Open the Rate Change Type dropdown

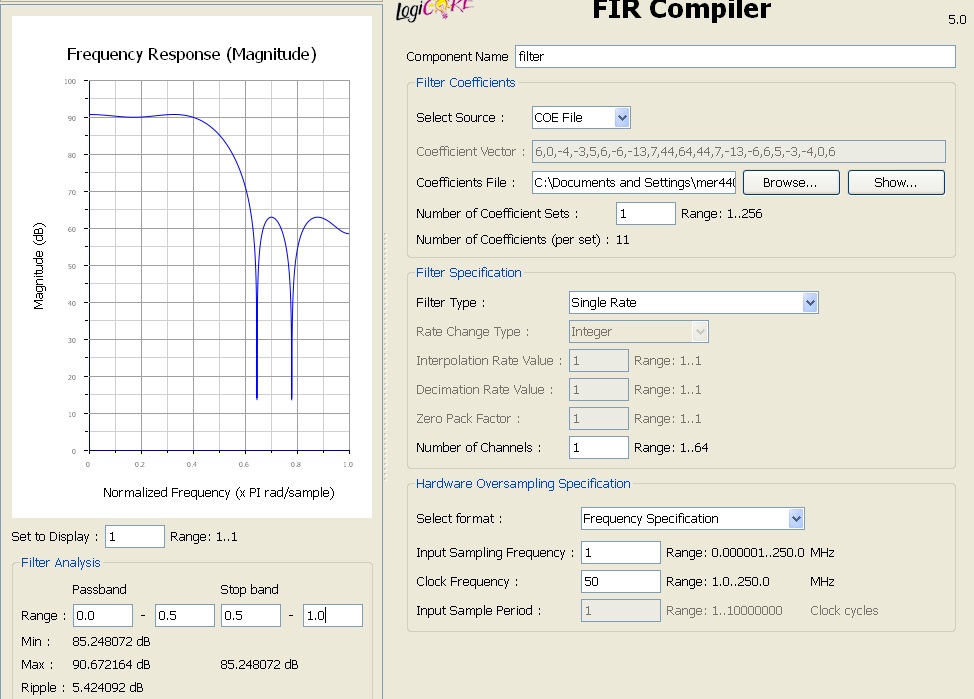(x=639, y=332)
